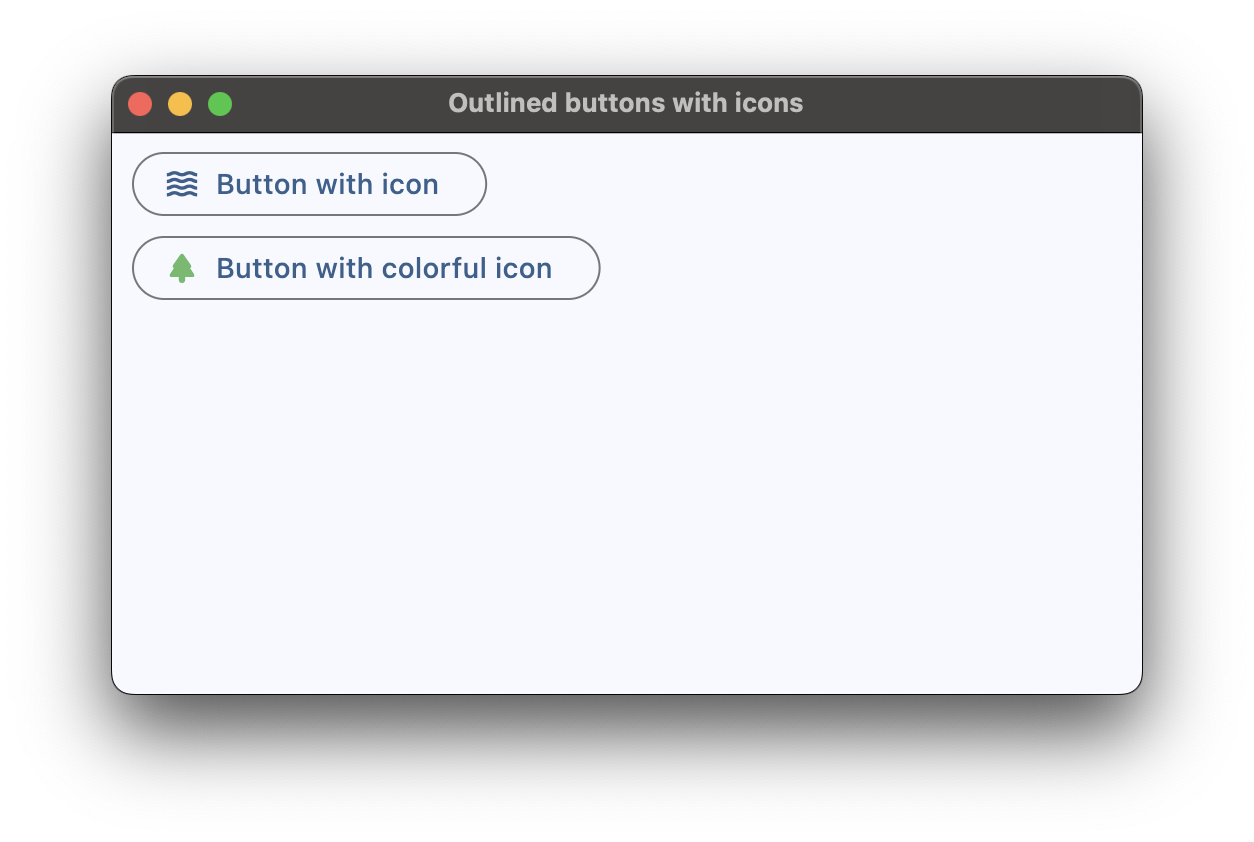The image size is (1254, 842).
Task: Click the green tree icon
Action: (x=182, y=268)
